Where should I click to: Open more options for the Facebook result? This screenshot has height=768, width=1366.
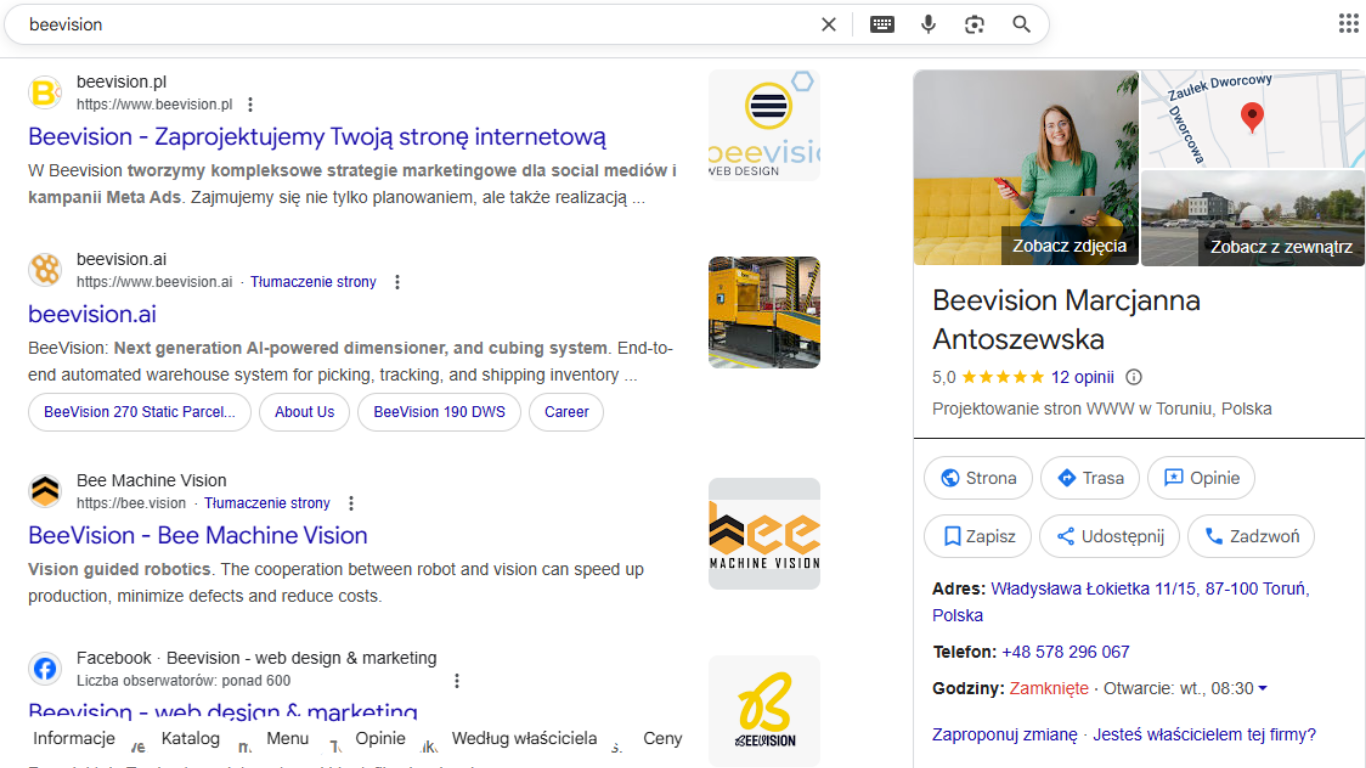[457, 681]
